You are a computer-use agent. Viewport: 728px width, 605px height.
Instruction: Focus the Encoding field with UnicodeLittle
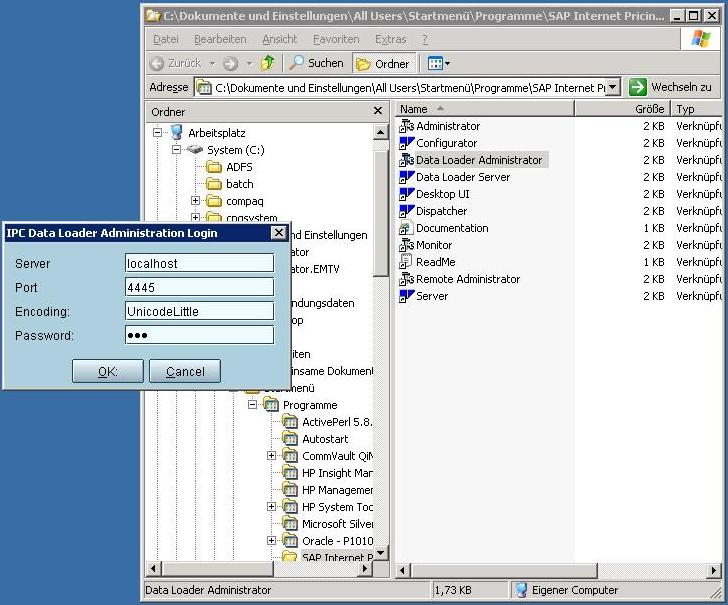pos(200,311)
